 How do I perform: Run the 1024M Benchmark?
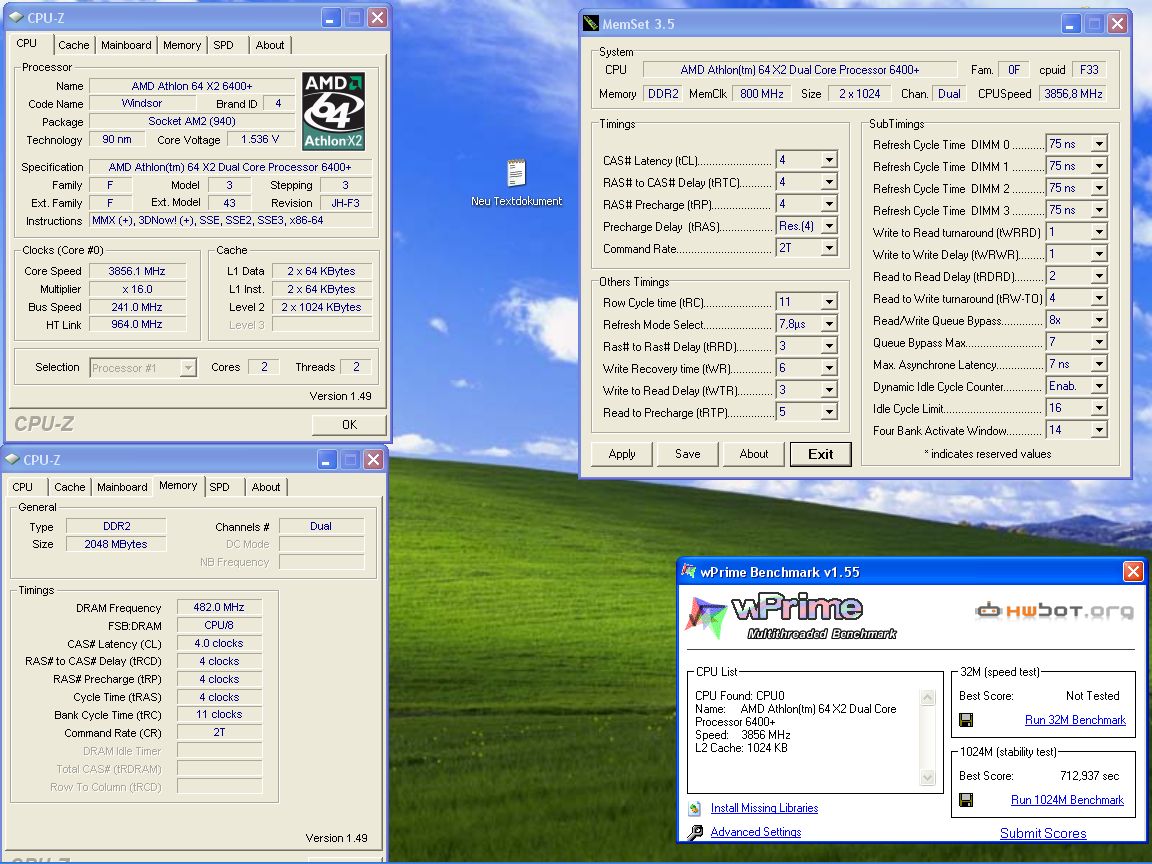pos(1067,800)
